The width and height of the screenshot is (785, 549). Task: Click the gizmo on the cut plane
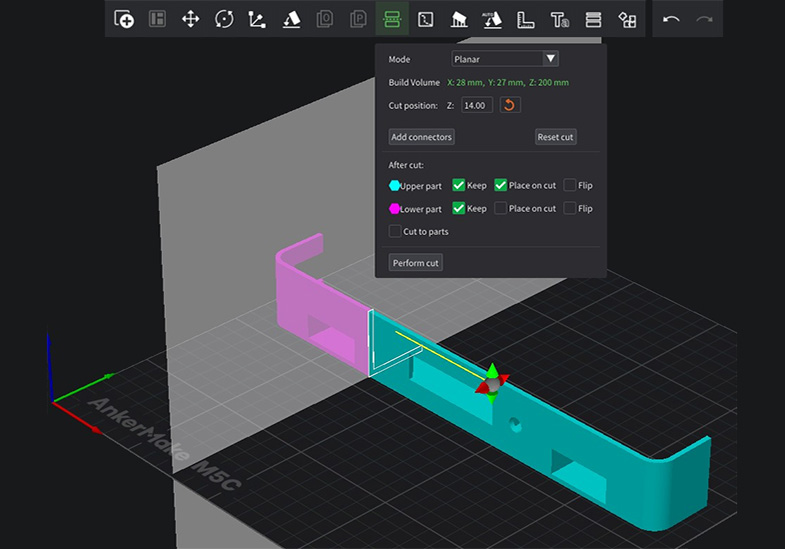[x=491, y=384]
